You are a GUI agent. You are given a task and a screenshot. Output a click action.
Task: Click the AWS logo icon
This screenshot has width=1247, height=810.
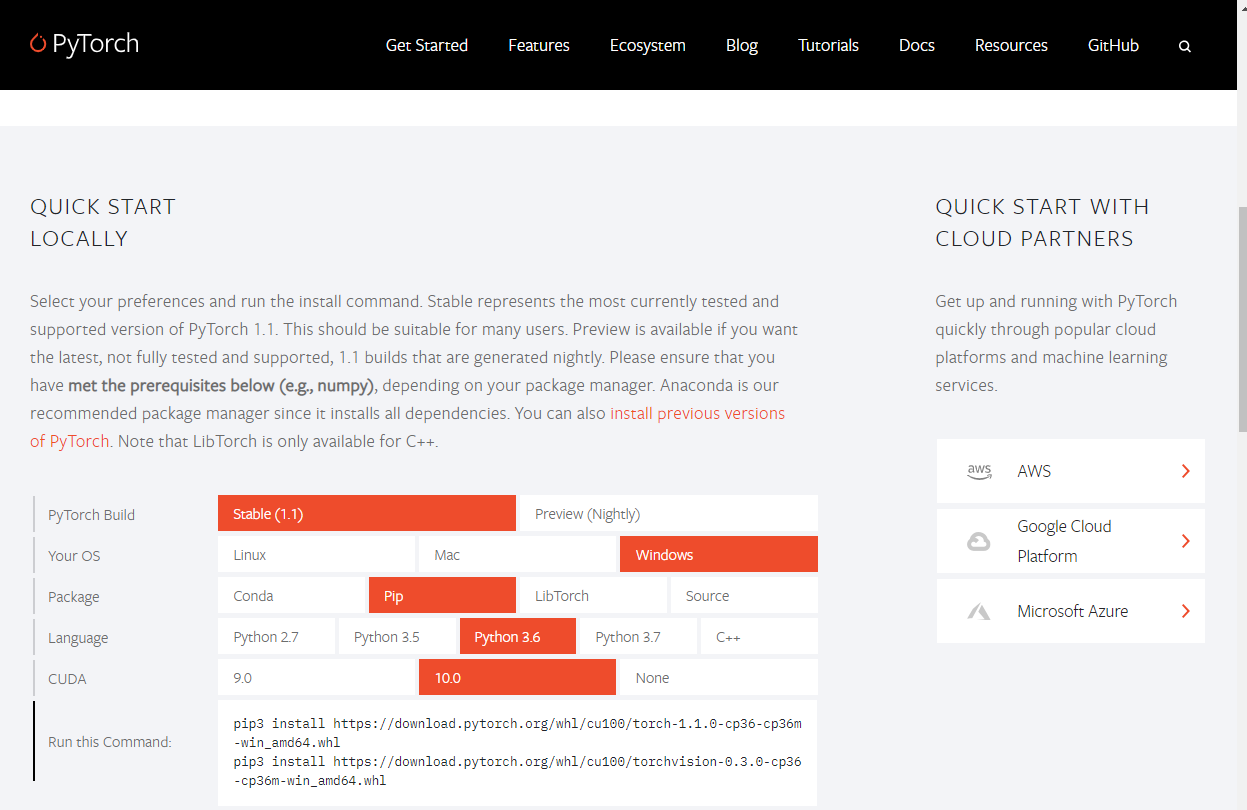979,471
